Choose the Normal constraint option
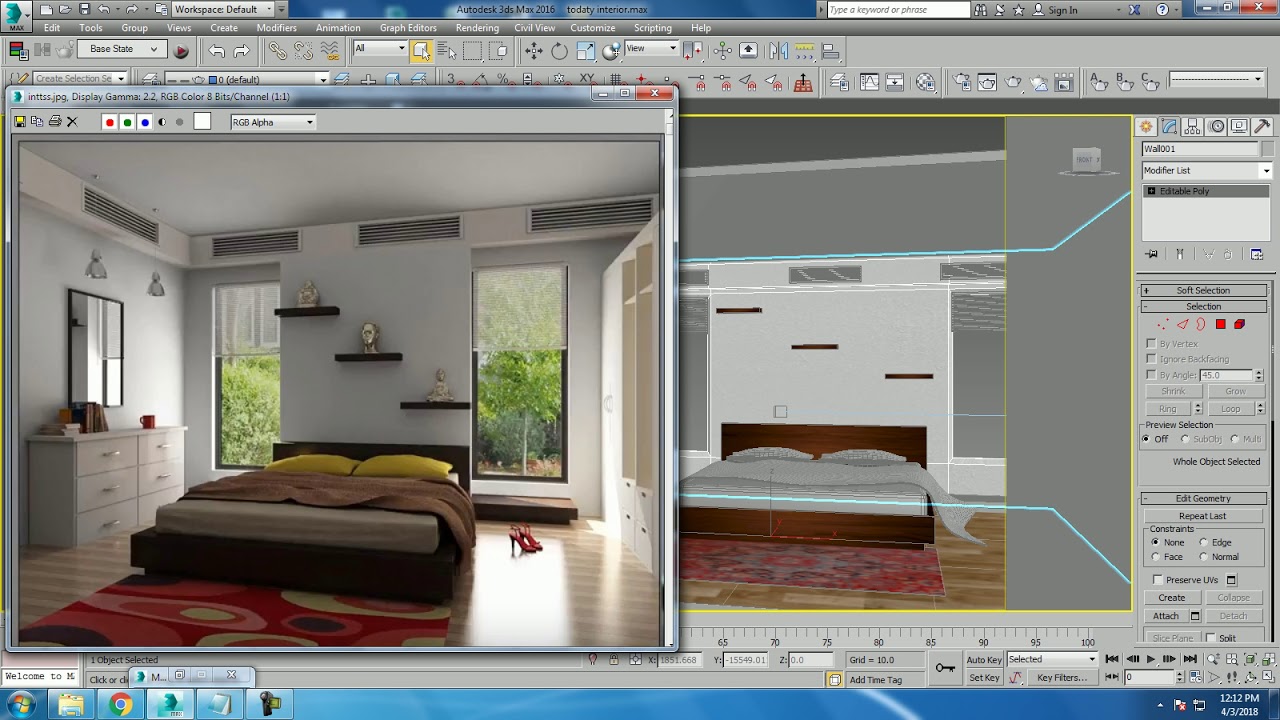Image resolution: width=1280 pixels, height=720 pixels. click(x=1204, y=557)
